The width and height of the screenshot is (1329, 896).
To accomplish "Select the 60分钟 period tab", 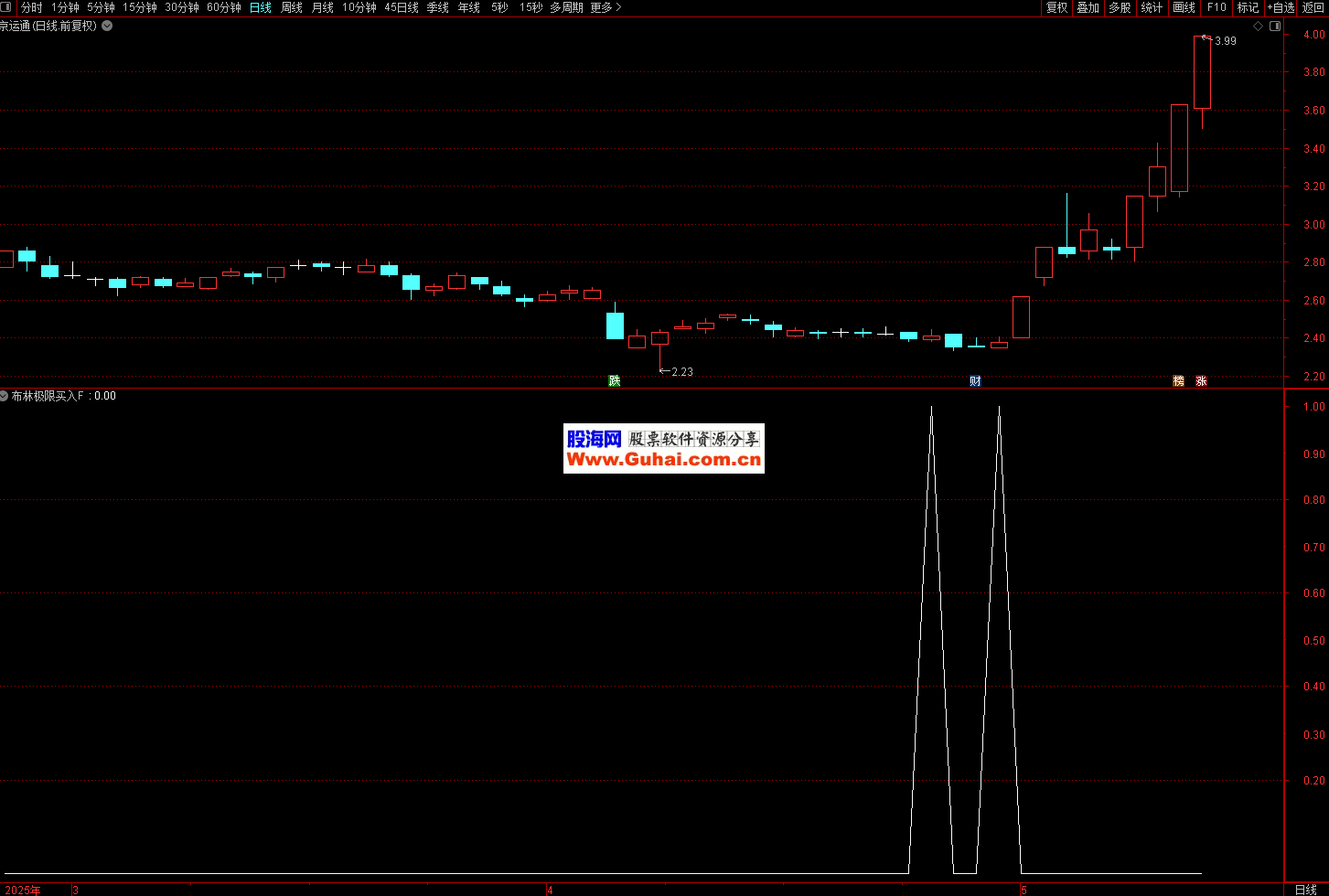I will click(x=224, y=7).
